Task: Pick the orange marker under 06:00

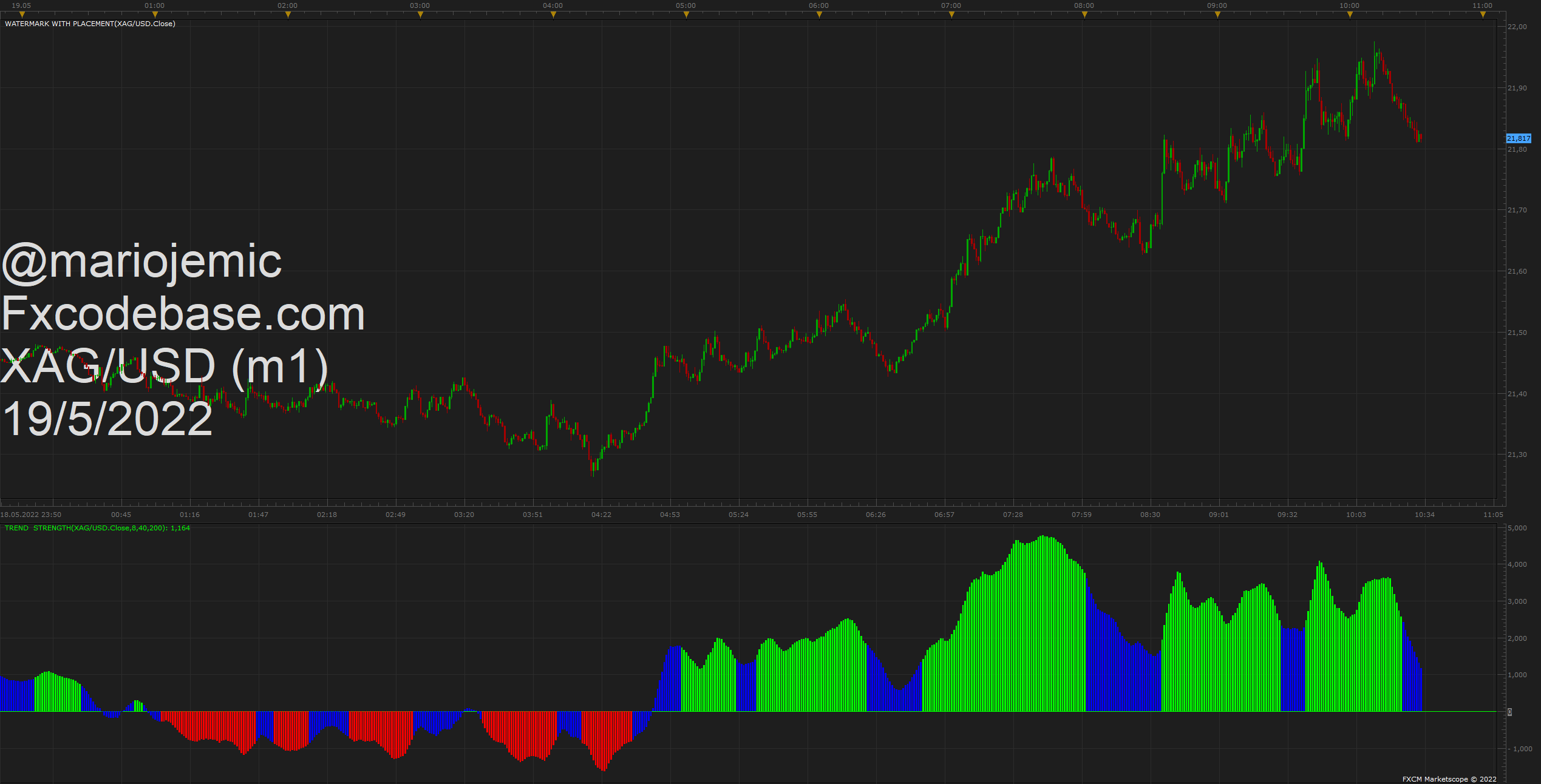Action: pyautogui.click(x=819, y=15)
